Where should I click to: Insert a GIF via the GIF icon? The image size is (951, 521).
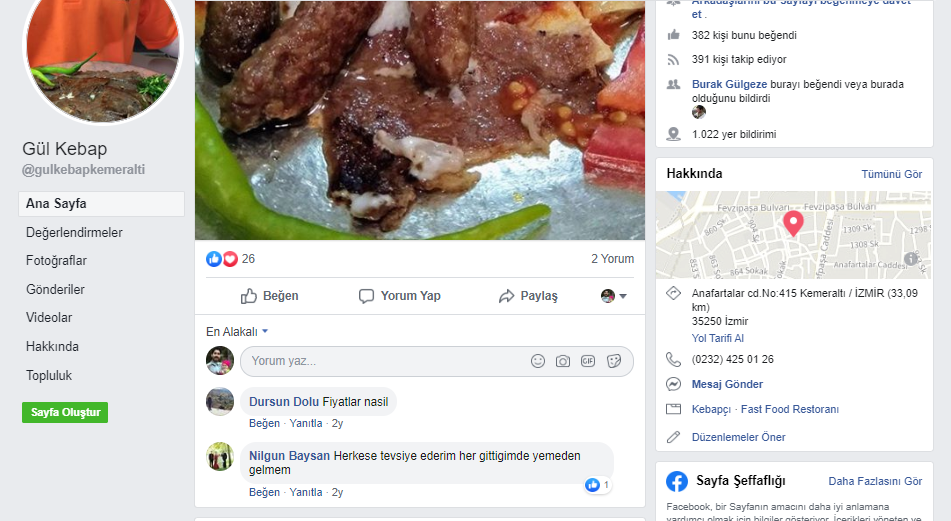click(x=588, y=361)
